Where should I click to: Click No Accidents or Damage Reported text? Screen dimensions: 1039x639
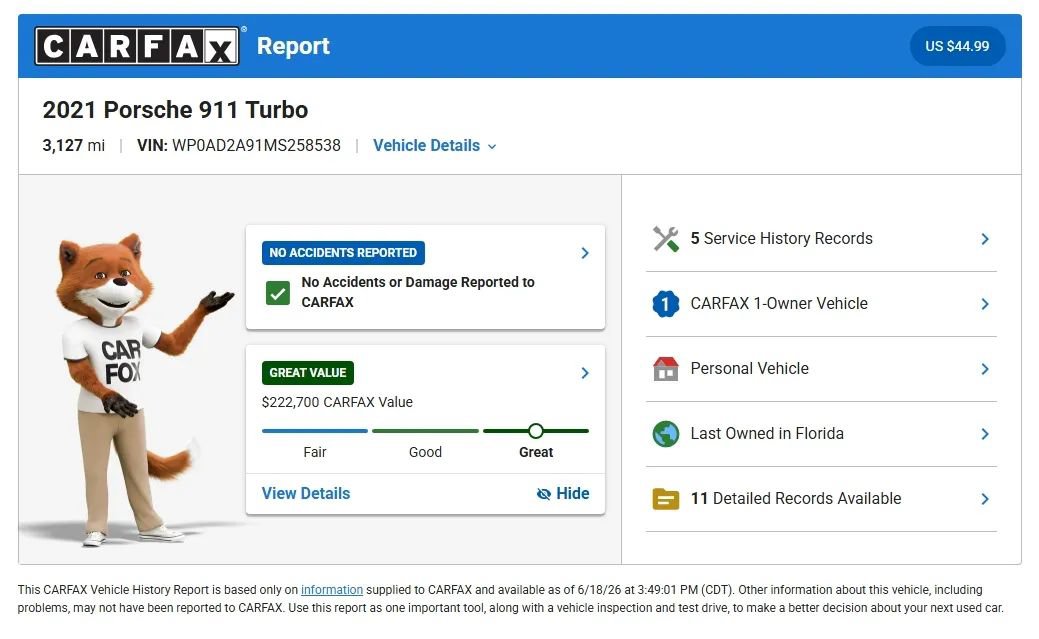point(417,292)
